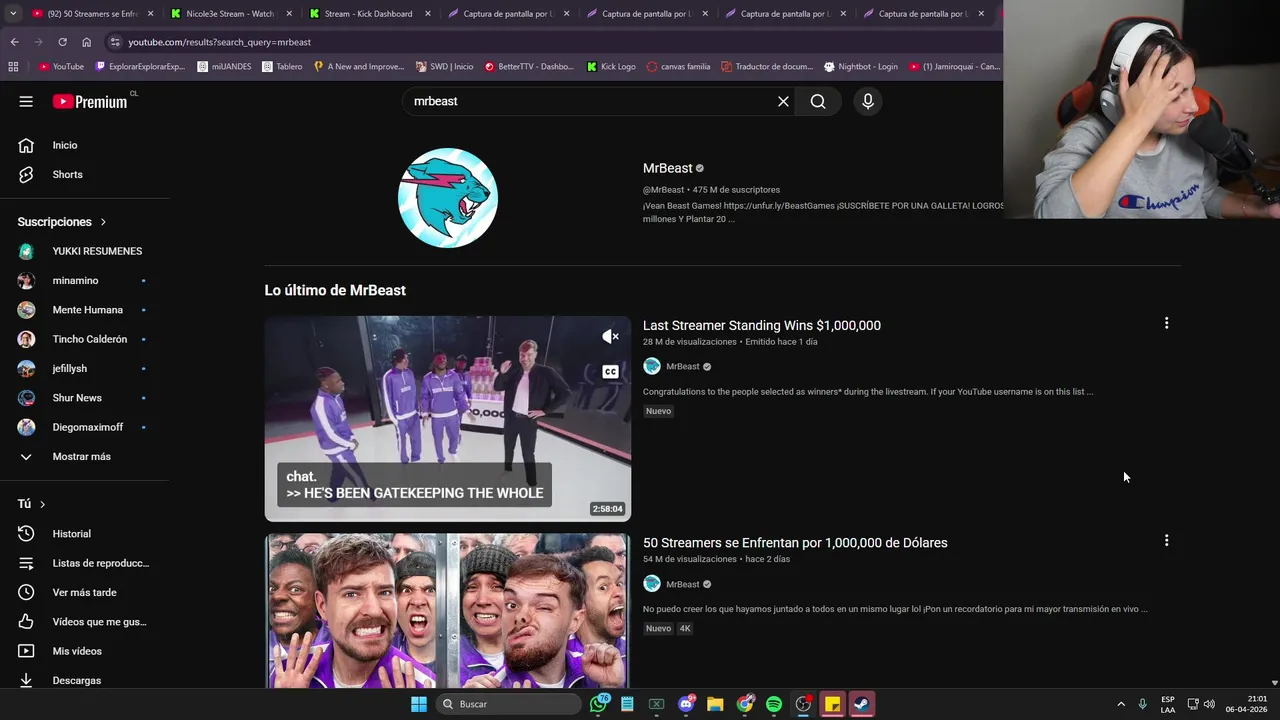
Task: Click title 50 Streamers se Enfrentan
Action: point(795,543)
